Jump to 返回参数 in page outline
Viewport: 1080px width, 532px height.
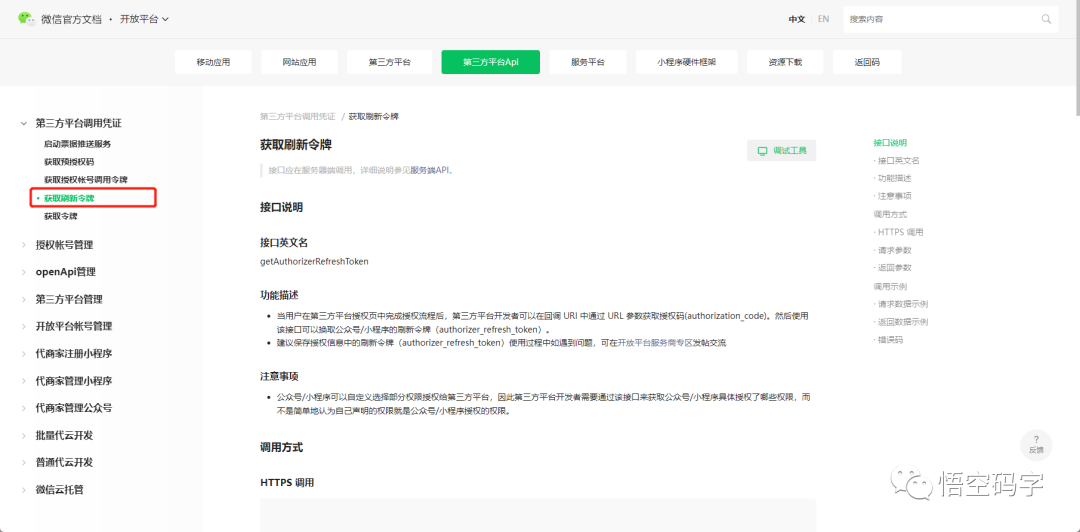click(x=894, y=267)
